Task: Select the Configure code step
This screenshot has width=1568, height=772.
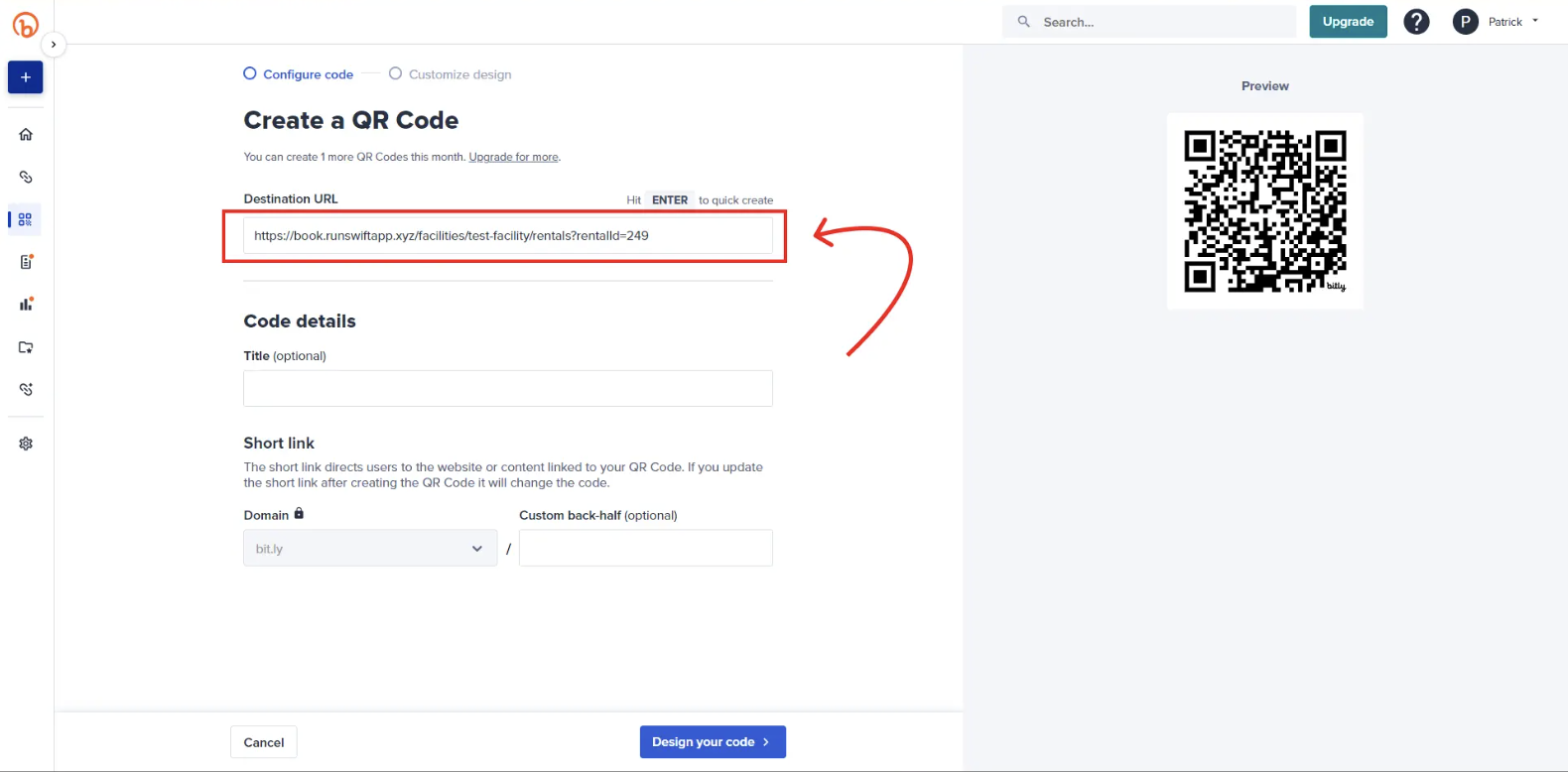Action: 299,74
